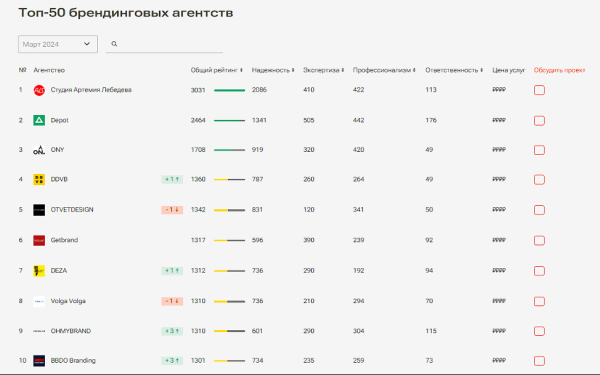Click the BBDO Branding price rating icons
This screenshot has height=375, width=600.
499,360
